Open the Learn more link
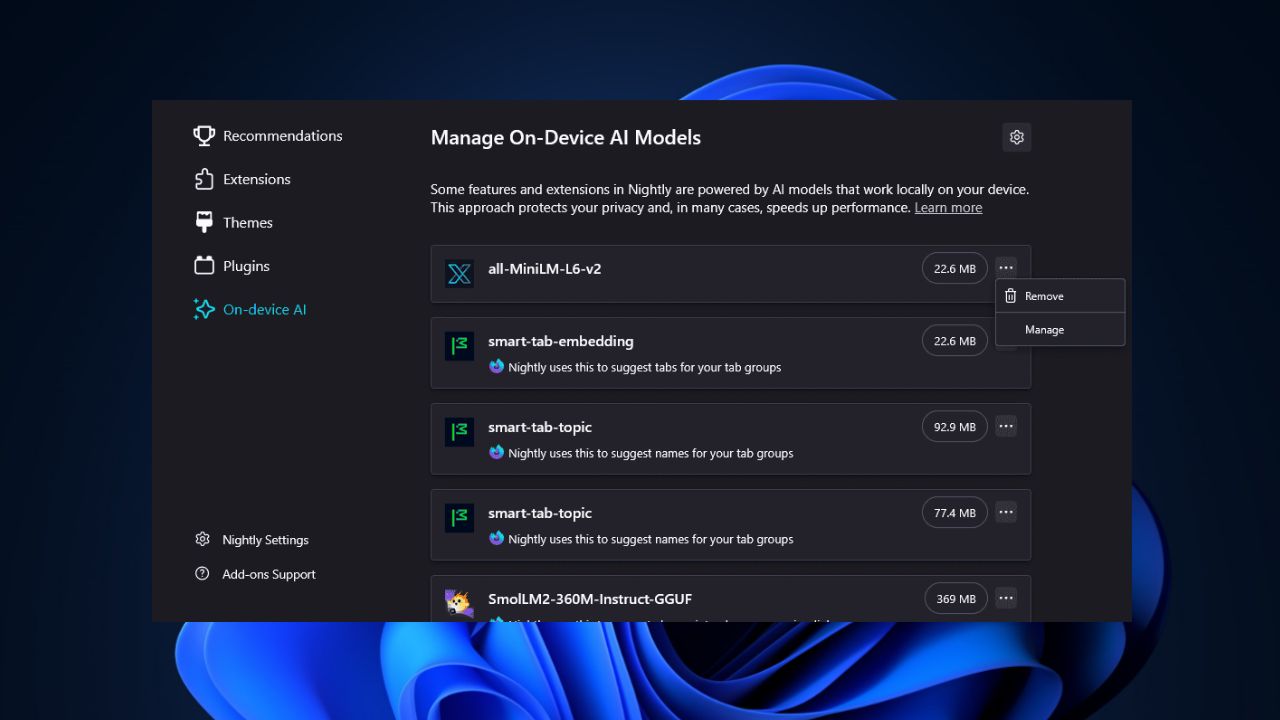1280x720 pixels. 948,207
